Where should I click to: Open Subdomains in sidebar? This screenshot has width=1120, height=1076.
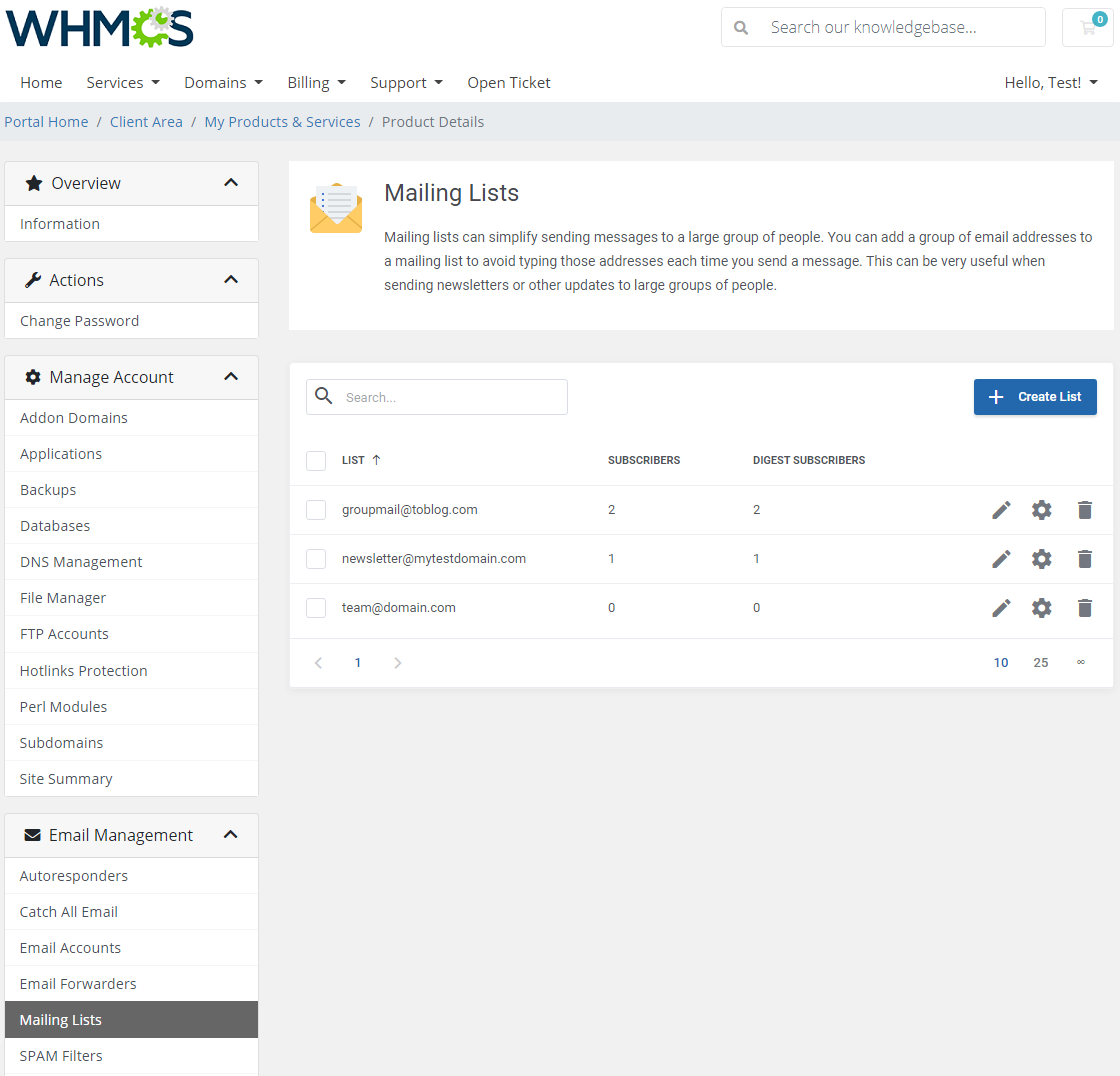coord(131,742)
